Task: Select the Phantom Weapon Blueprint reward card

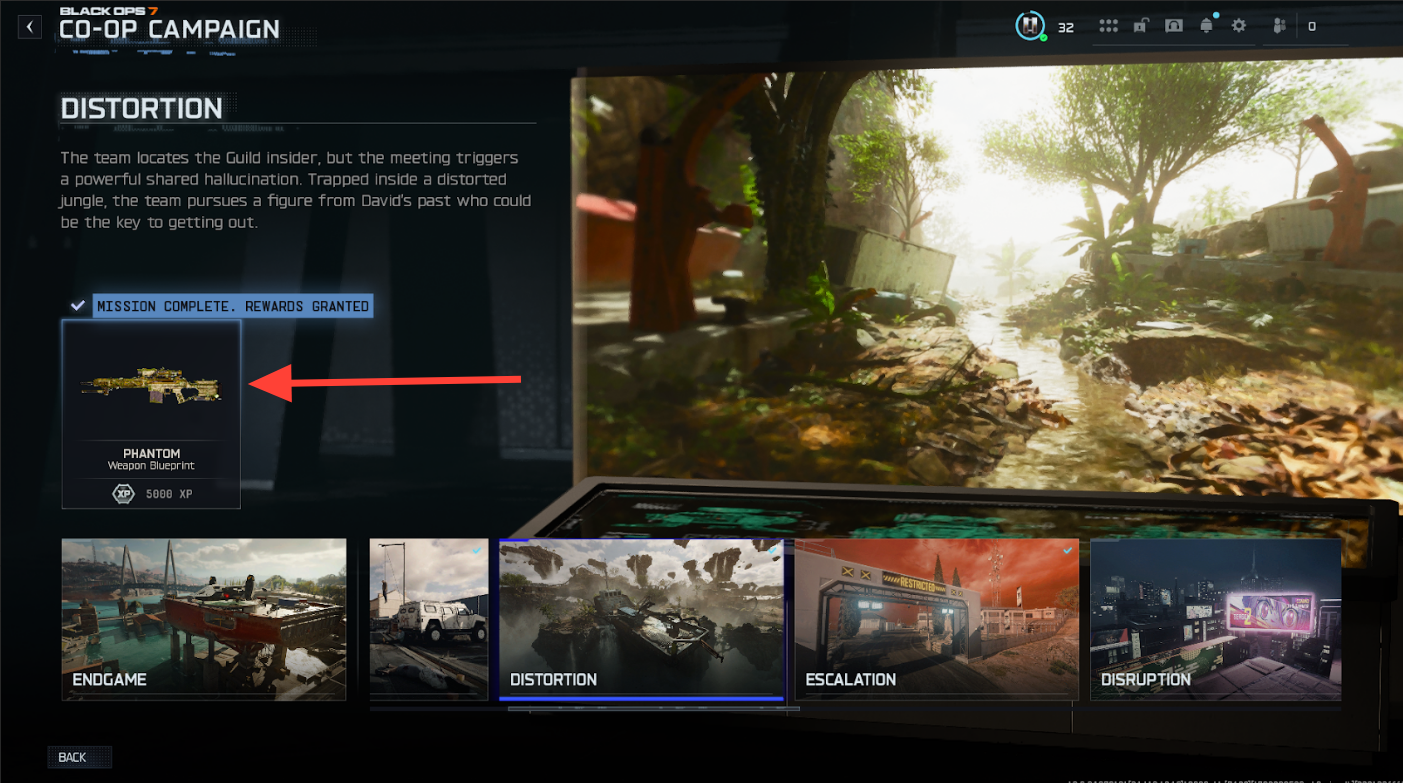Action: click(x=151, y=414)
